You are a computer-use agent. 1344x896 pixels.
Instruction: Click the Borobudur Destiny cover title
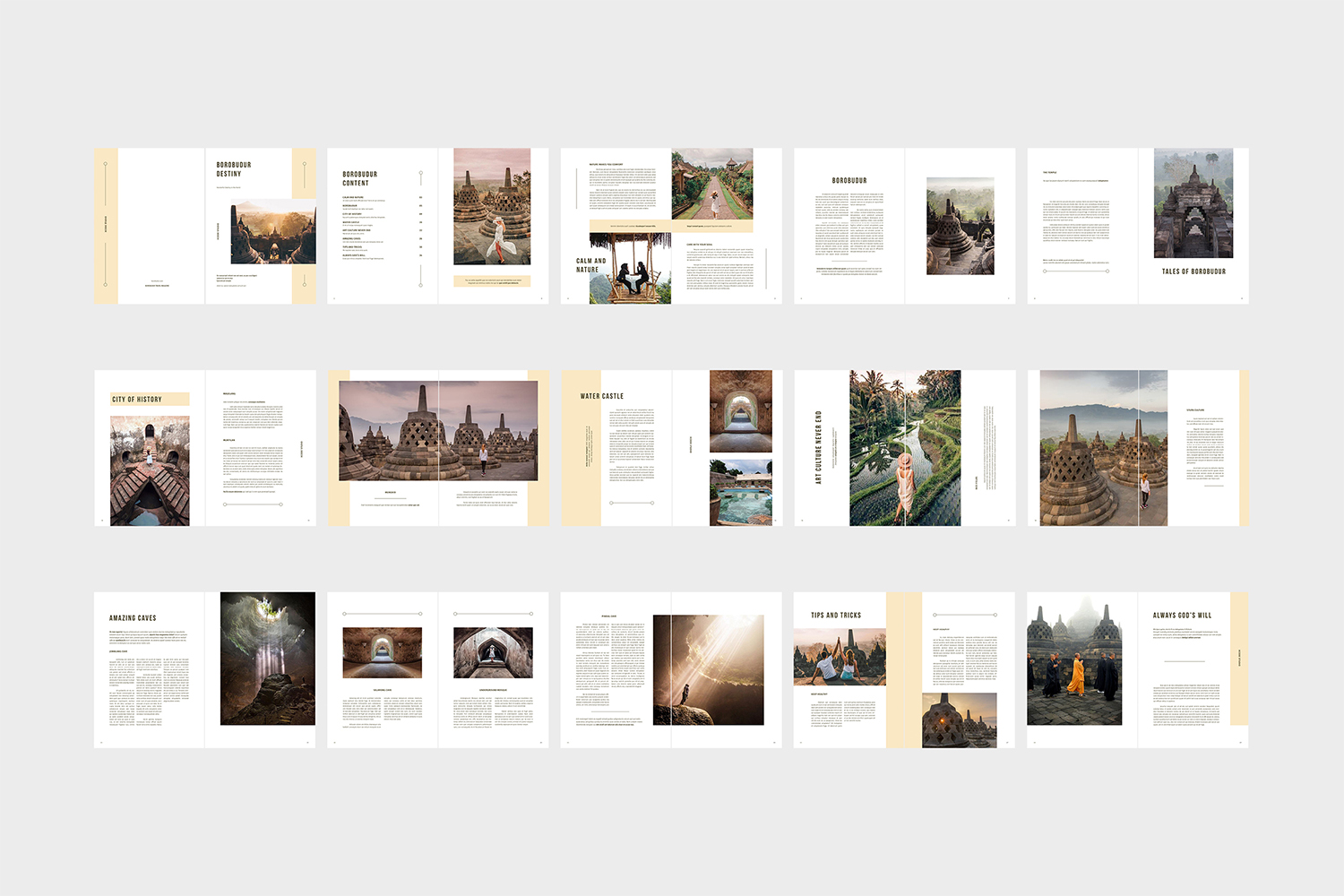(x=234, y=169)
